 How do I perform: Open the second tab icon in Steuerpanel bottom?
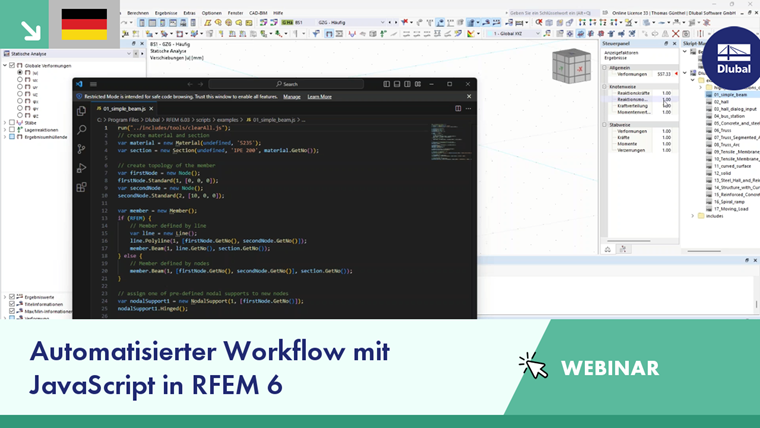coord(623,249)
